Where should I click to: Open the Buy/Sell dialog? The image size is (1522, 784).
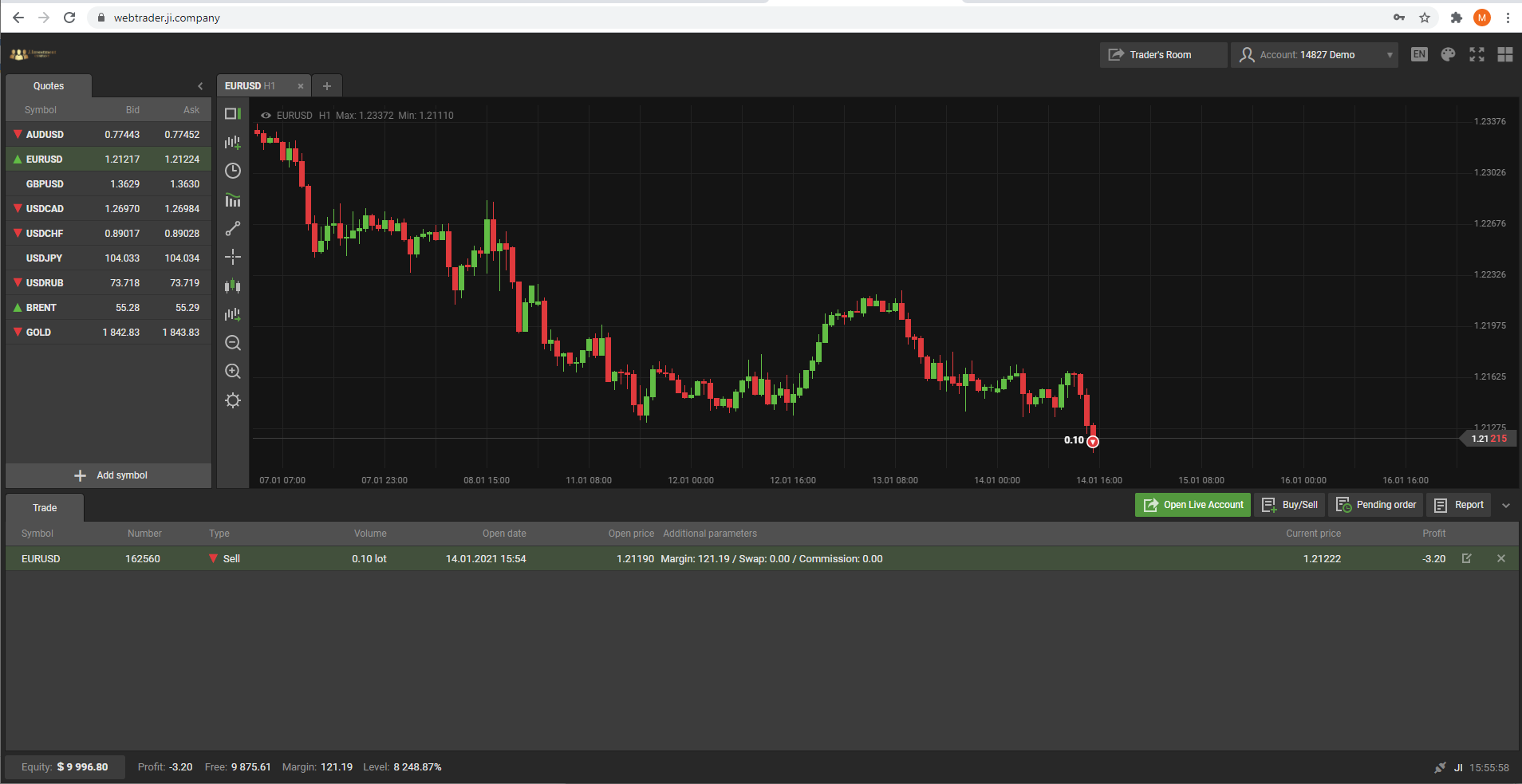(1289, 505)
